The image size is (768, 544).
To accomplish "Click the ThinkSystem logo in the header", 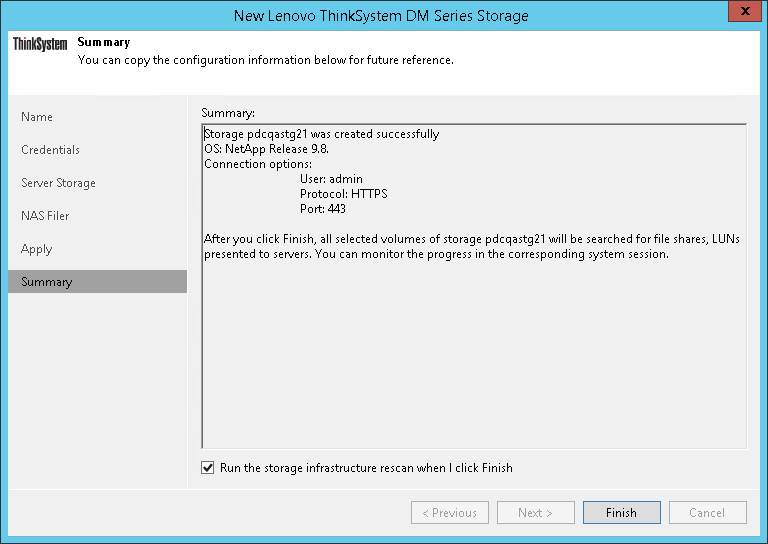I will (x=40, y=45).
